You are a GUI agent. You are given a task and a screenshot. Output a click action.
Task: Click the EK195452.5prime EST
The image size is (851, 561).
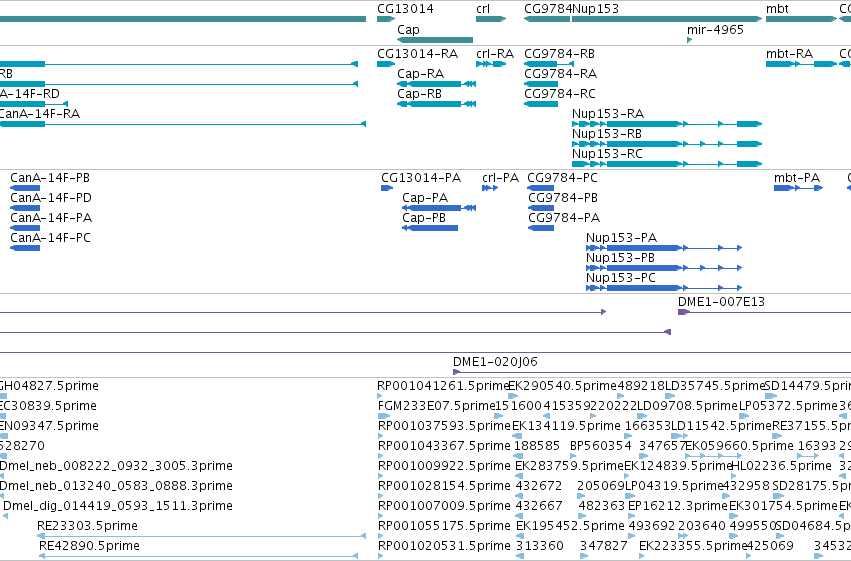point(520,536)
